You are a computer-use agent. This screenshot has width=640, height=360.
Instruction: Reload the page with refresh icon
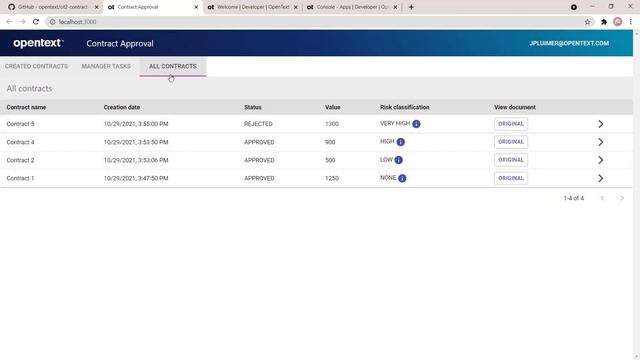coord(36,22)
